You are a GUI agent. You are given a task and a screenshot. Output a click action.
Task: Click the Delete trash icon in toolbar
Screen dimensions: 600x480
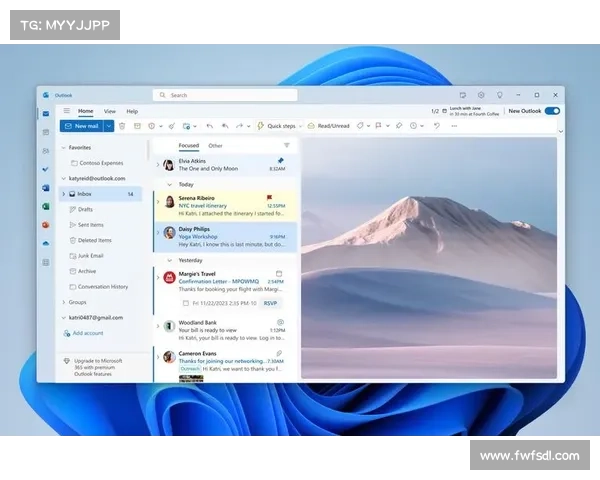pyautogui.click(x=122, y=126)
